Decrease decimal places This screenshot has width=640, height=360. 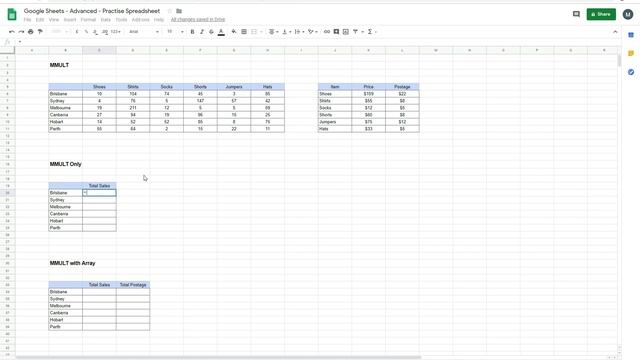coord(95,31)
